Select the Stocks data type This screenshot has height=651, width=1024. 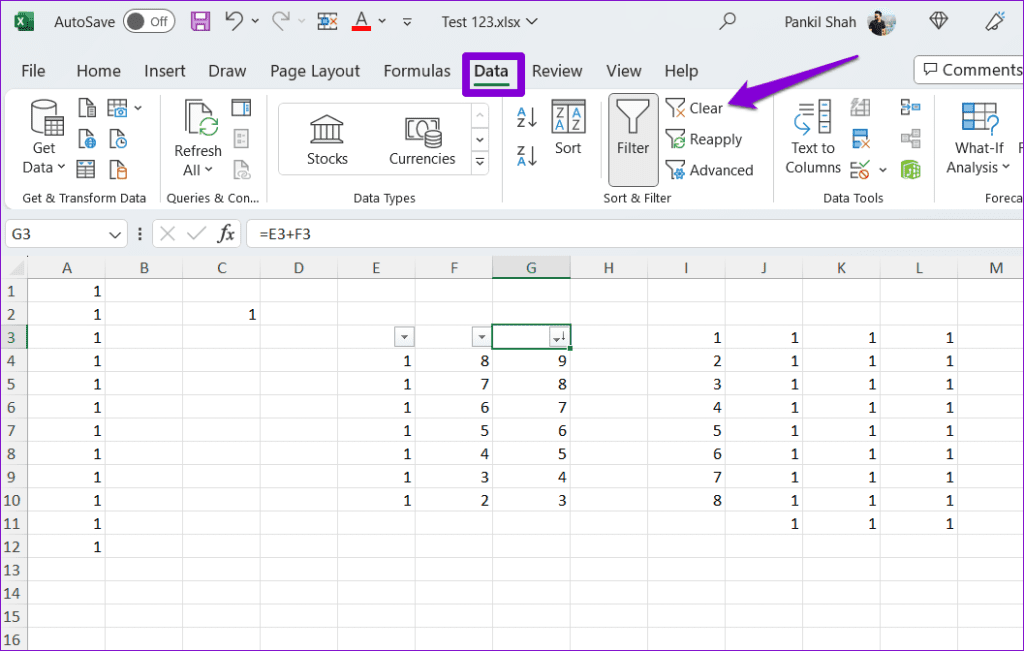pos(327,140)
